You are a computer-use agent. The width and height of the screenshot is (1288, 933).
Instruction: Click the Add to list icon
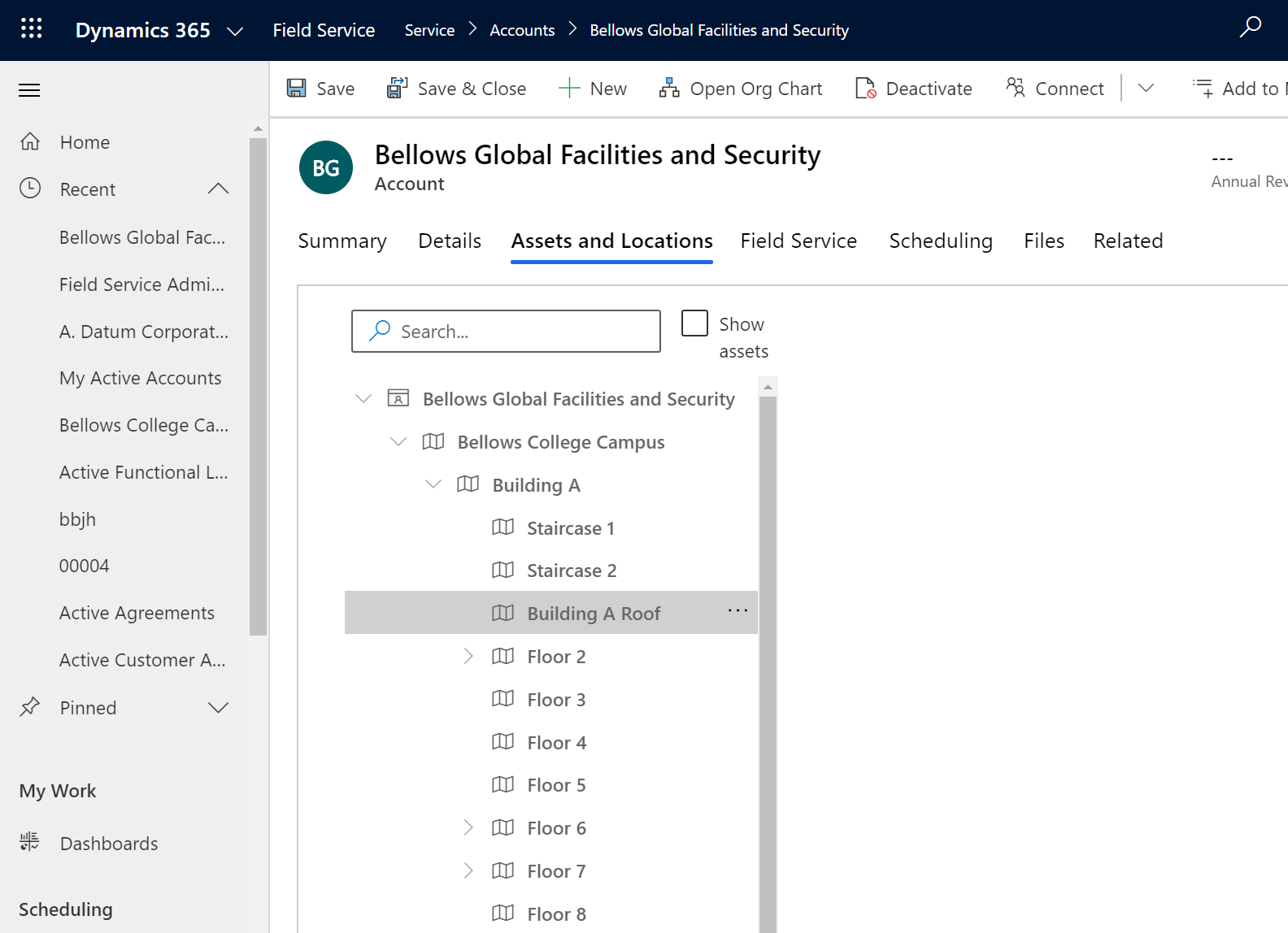pos(1203,88)
